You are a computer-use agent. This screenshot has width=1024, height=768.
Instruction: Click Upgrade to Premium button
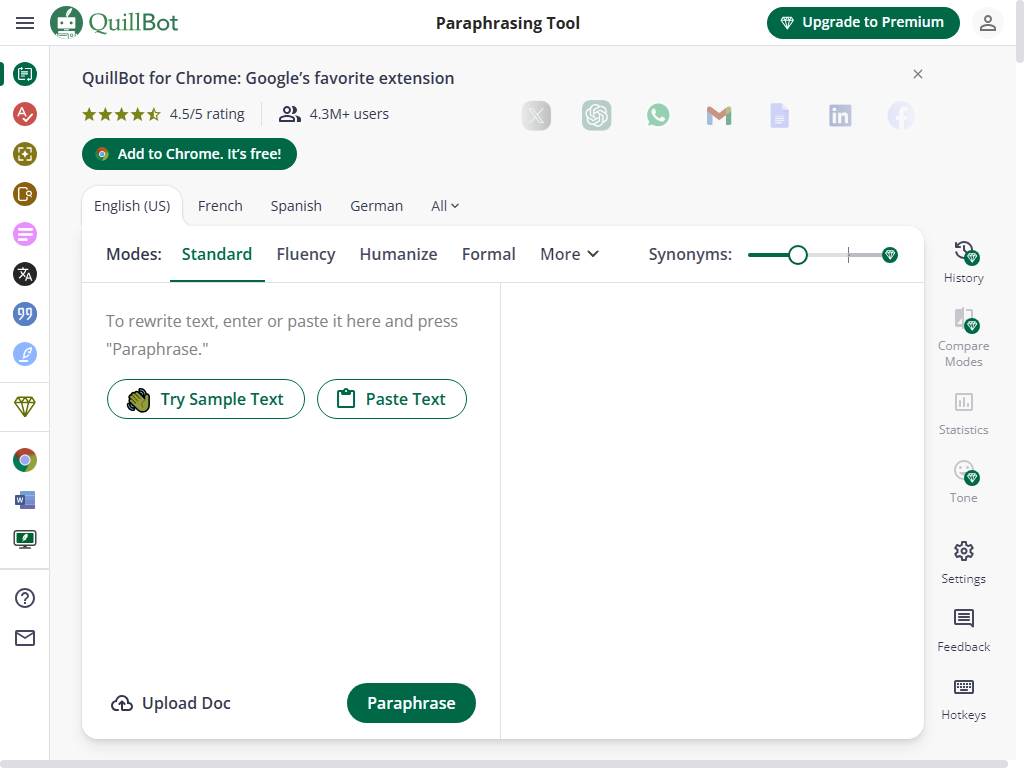(863, 23)
